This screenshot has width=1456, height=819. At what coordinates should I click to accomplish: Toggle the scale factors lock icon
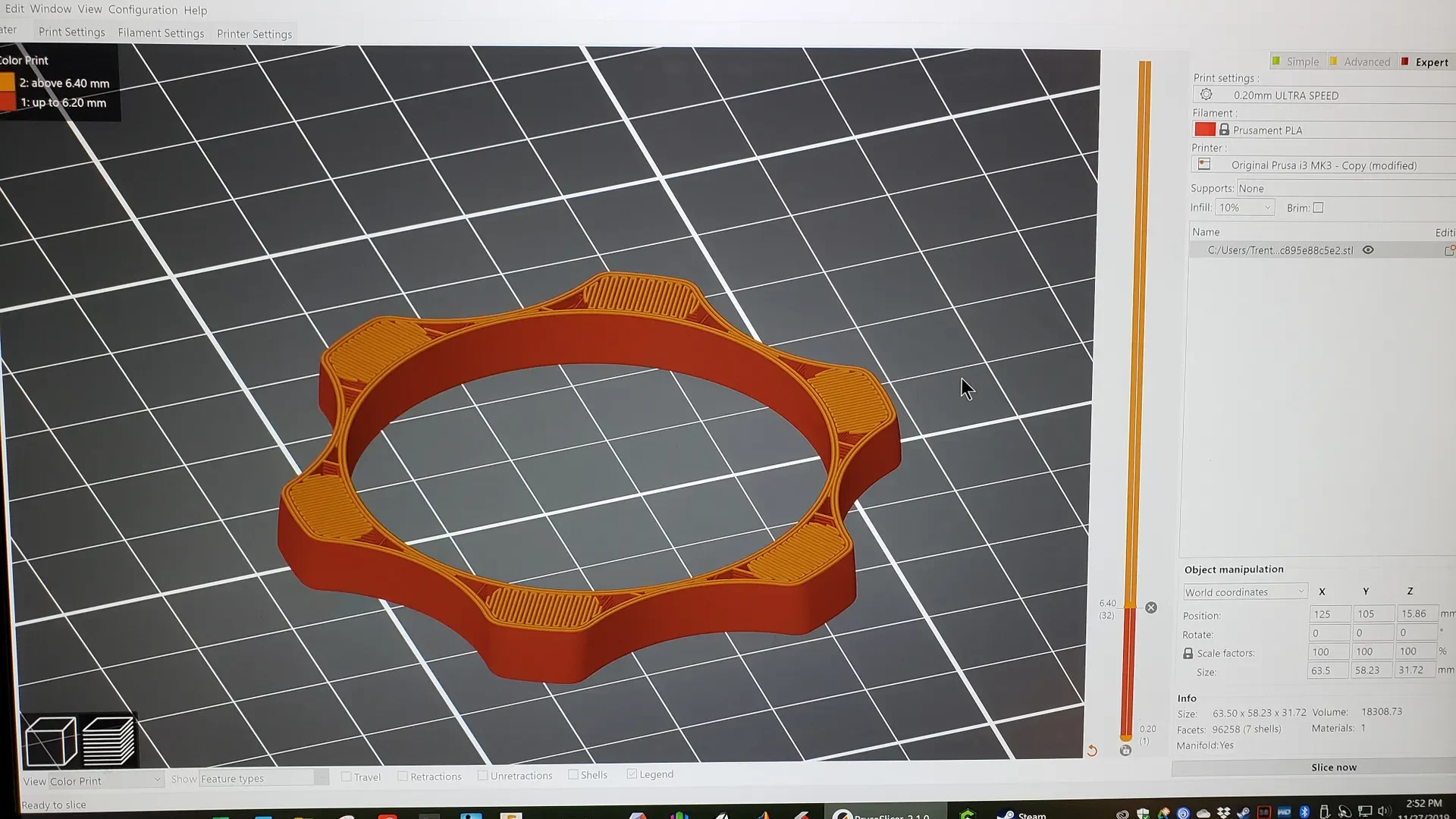(1188, 653)
